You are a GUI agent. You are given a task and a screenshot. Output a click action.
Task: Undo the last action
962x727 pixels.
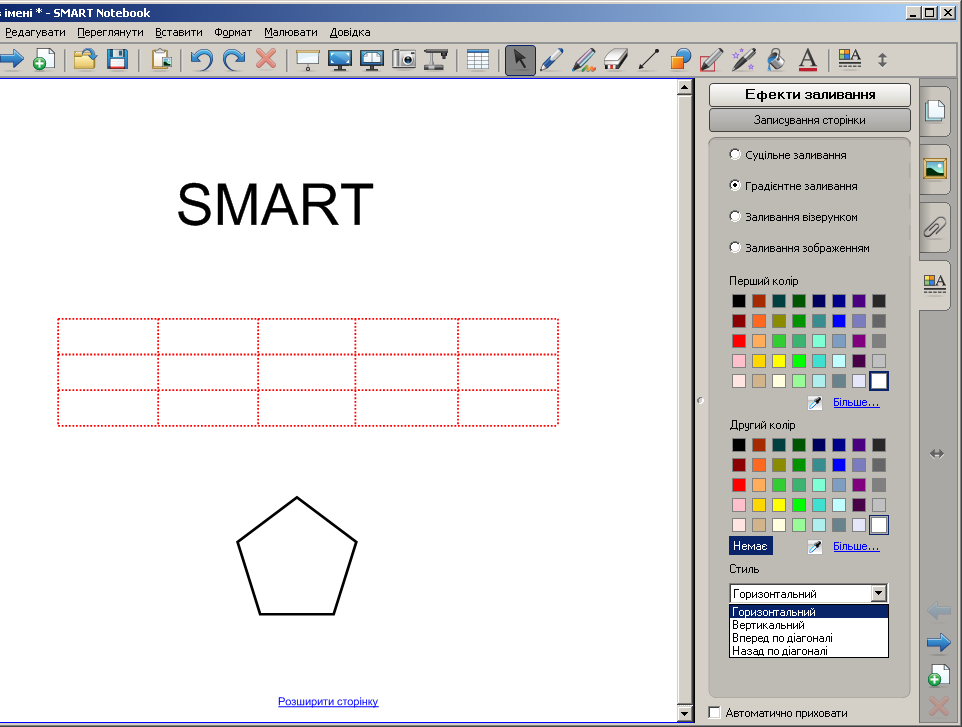201,60
